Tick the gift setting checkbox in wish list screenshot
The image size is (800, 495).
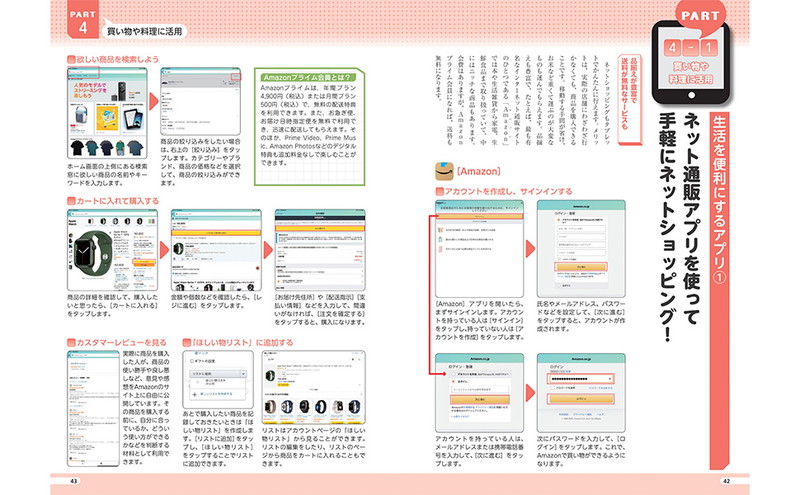pos(192,362)
